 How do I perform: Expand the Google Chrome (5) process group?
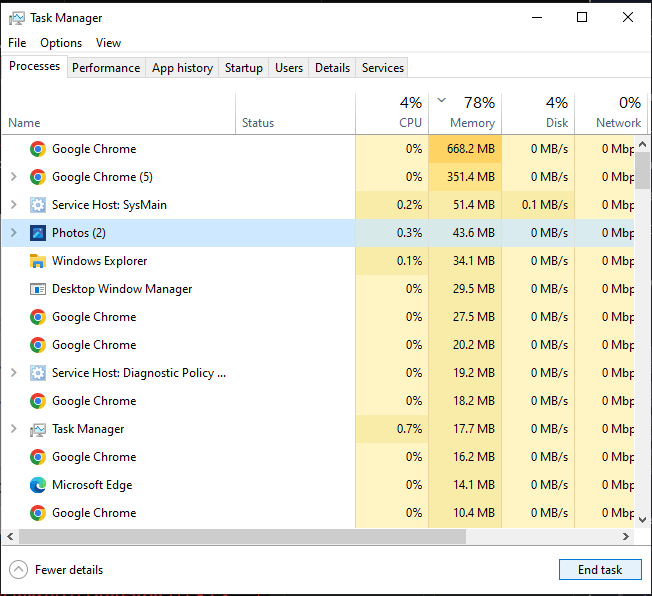pos(14,177)
